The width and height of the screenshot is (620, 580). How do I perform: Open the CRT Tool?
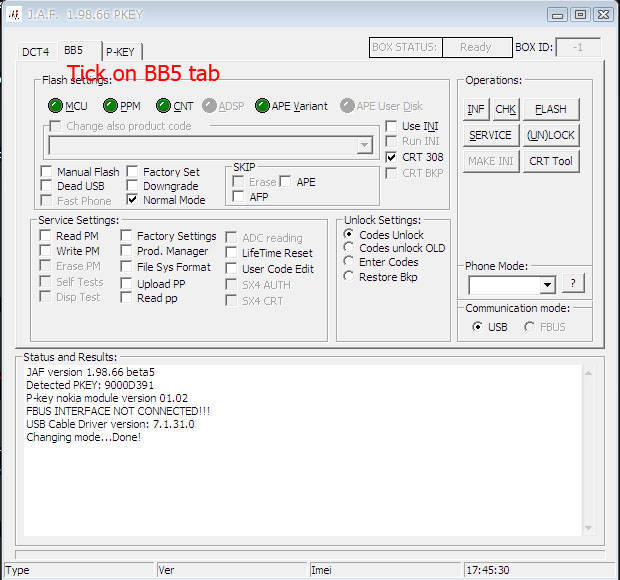pyautogui.click(x=551, y=161)
